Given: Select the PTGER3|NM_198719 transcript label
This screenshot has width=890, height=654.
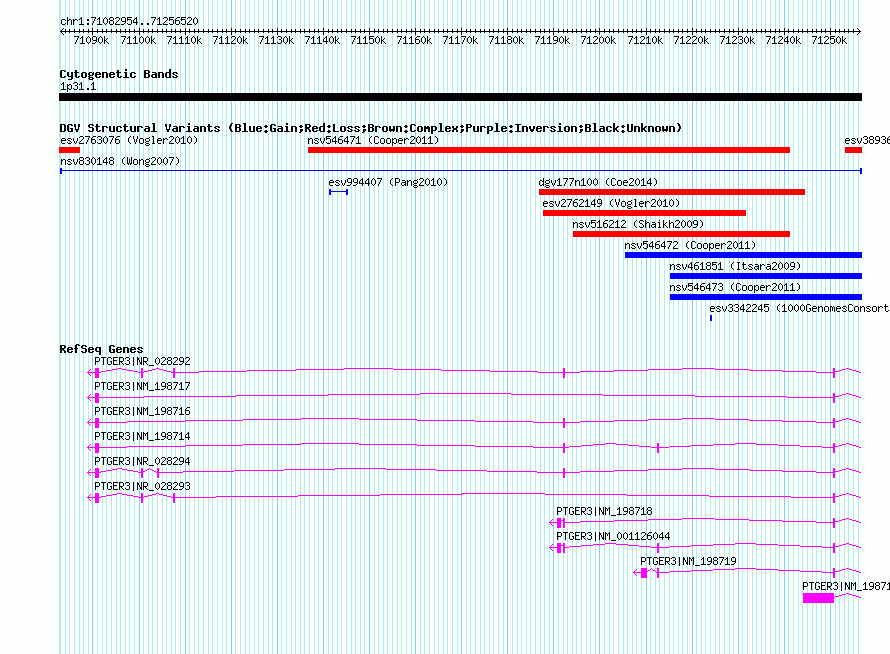Looking at the screenshot, I should (x=689, y=561).
